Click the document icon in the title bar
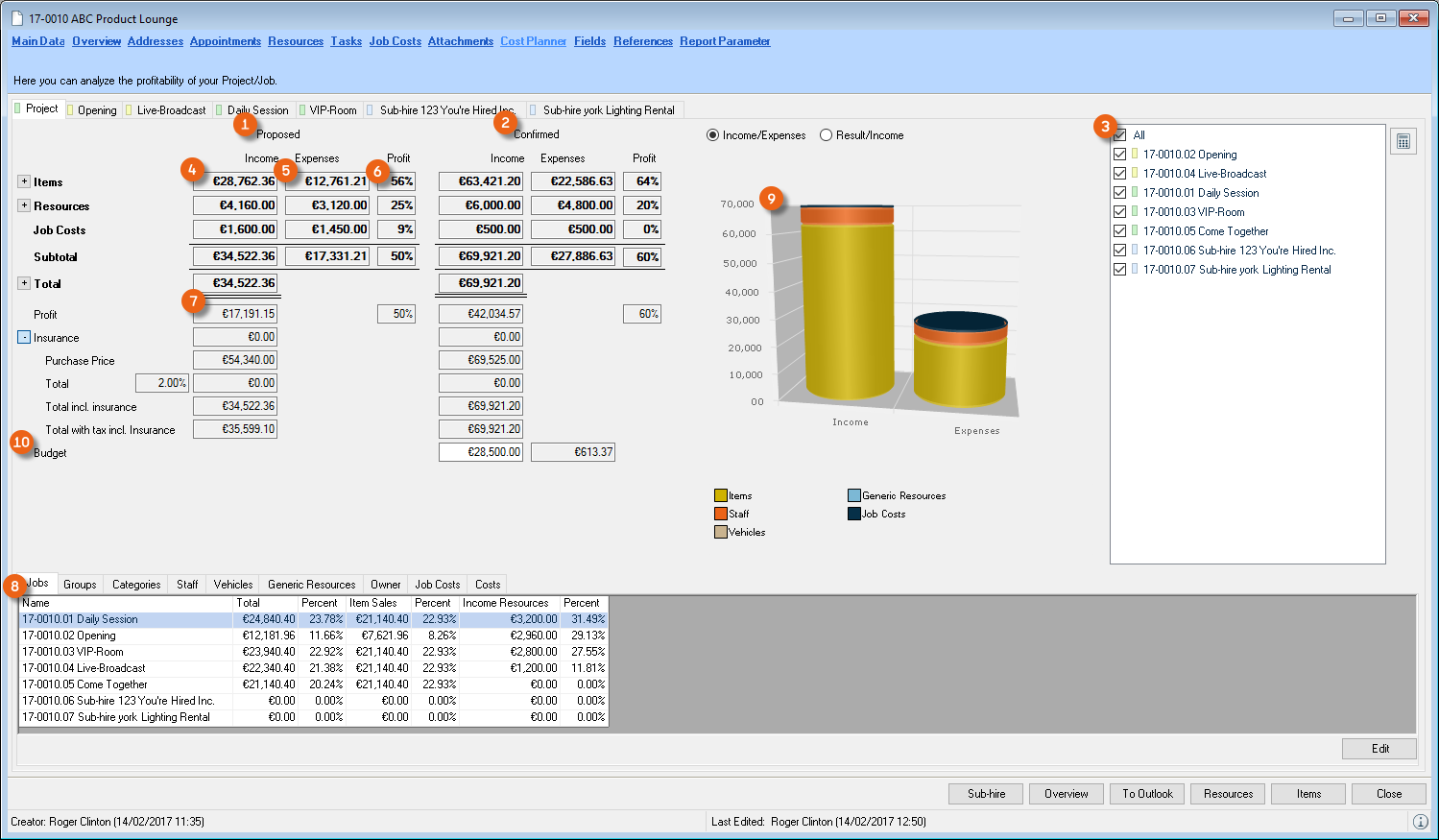The width and height of the screenshot is (1439, 840). 17,18
